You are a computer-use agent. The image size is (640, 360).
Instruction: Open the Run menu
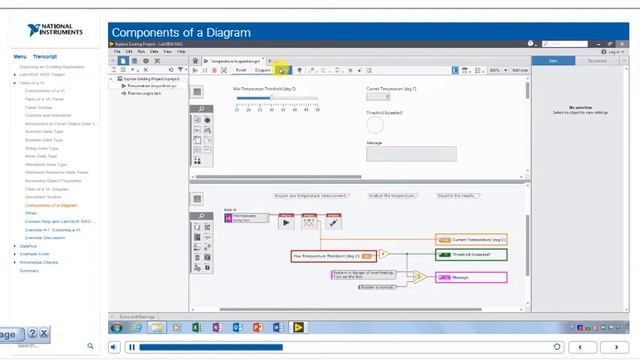coord(141,52)
